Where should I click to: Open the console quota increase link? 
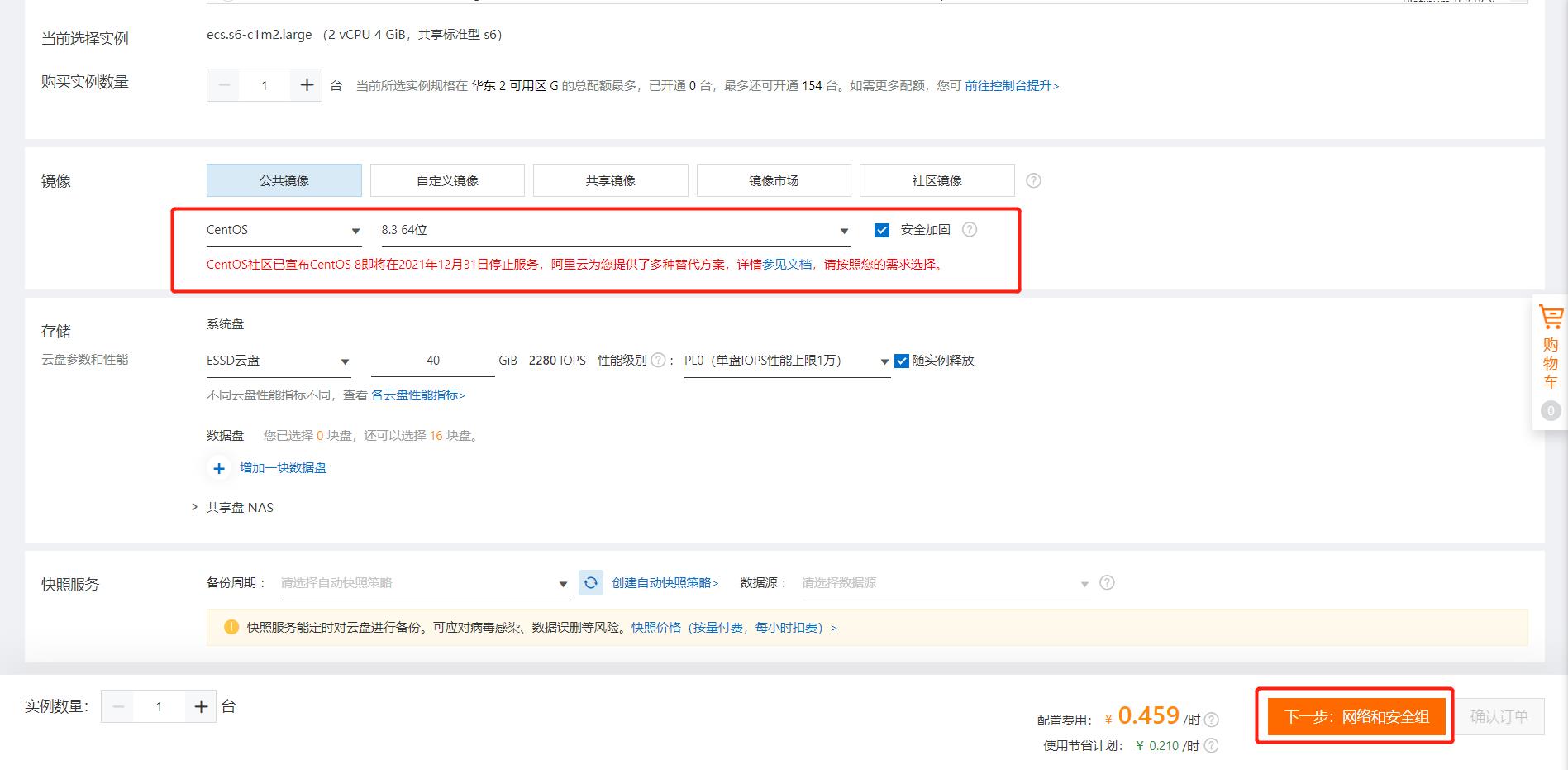1012,86
